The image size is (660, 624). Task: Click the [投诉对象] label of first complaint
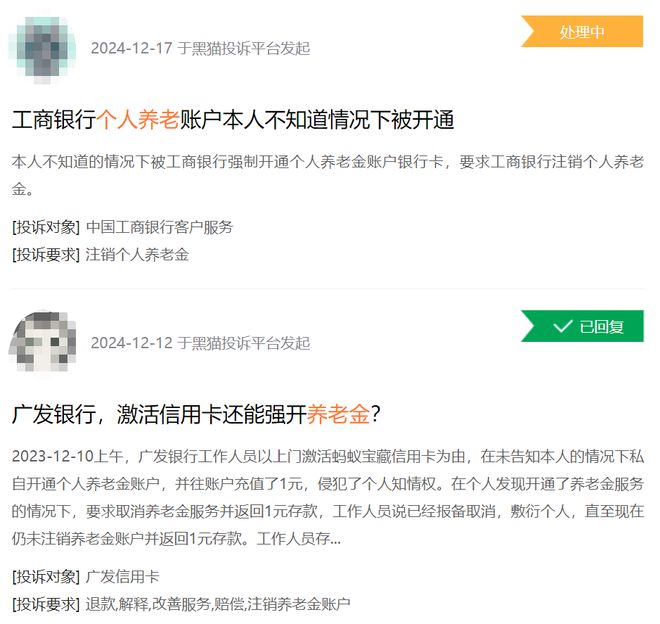46,227
